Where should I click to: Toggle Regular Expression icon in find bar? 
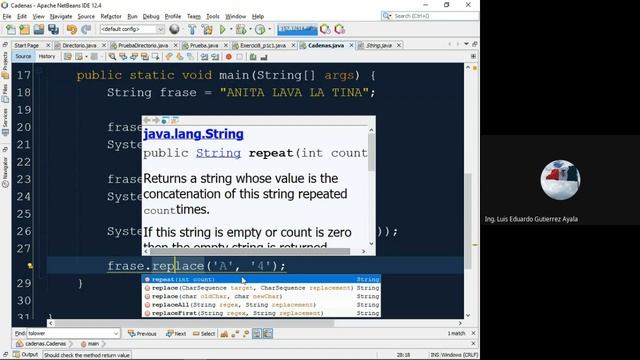pos(245,333)
